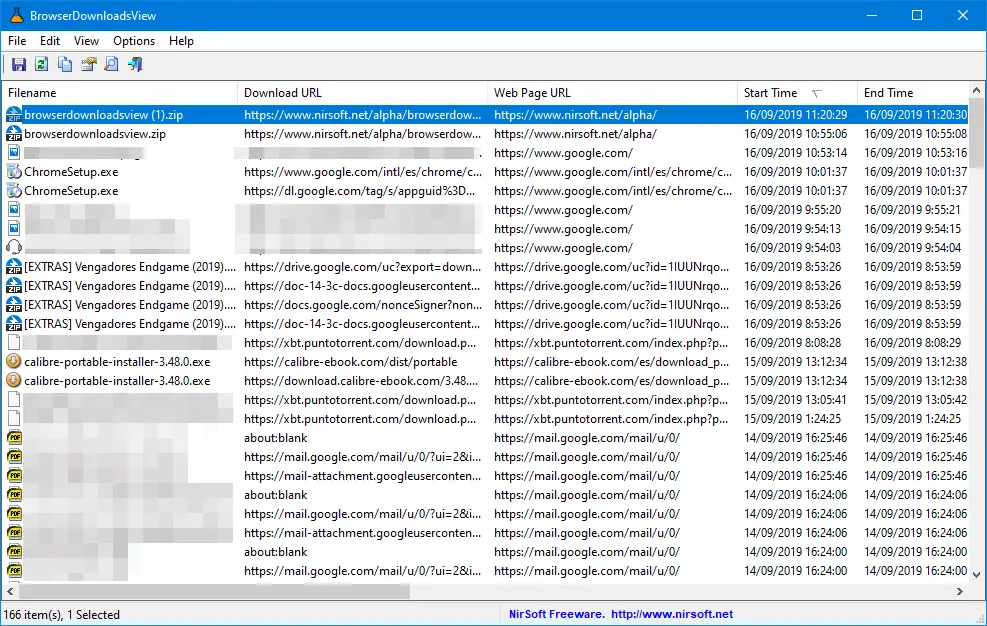Open the http://www.nirsoft.net link in status bar
Viewport: 987px width, 626px height.
click(x=672, y=614)
